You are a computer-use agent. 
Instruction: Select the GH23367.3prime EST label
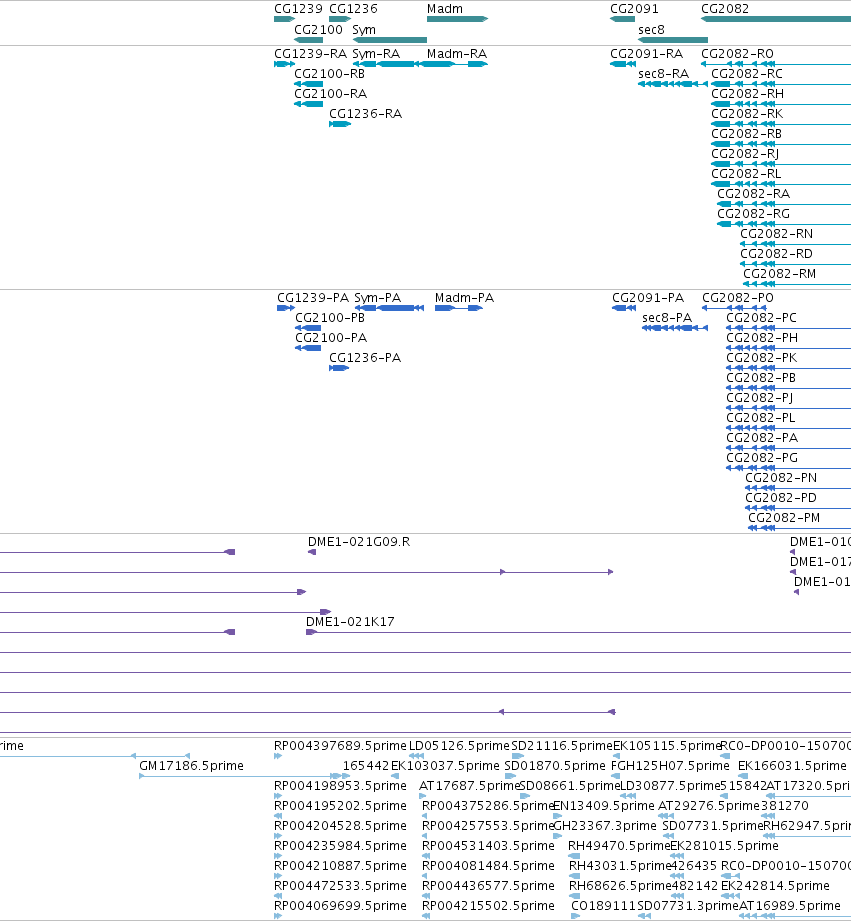[605, 825]
